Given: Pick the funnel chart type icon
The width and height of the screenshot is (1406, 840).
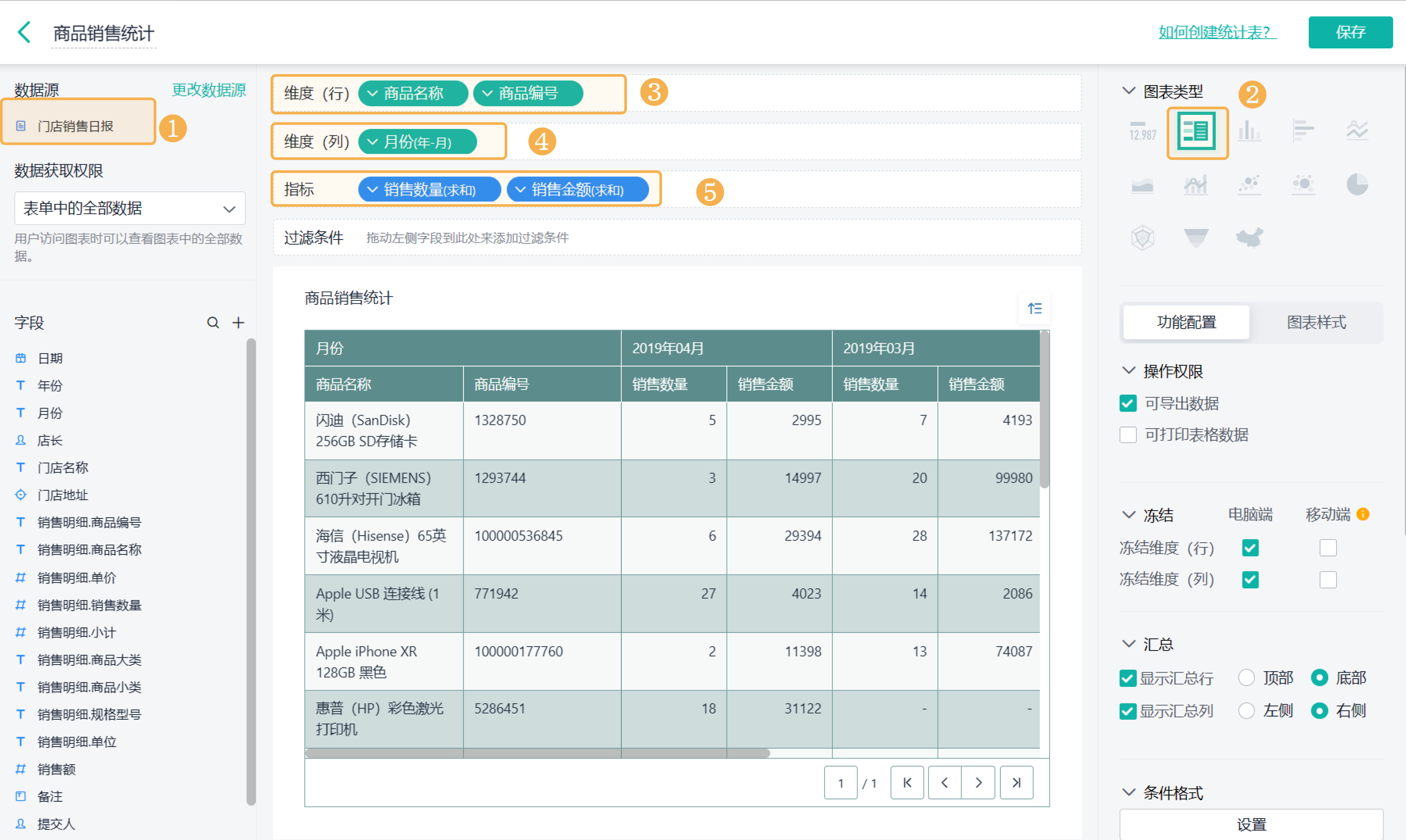Looking at the screenshot, I should [1196, 238].
